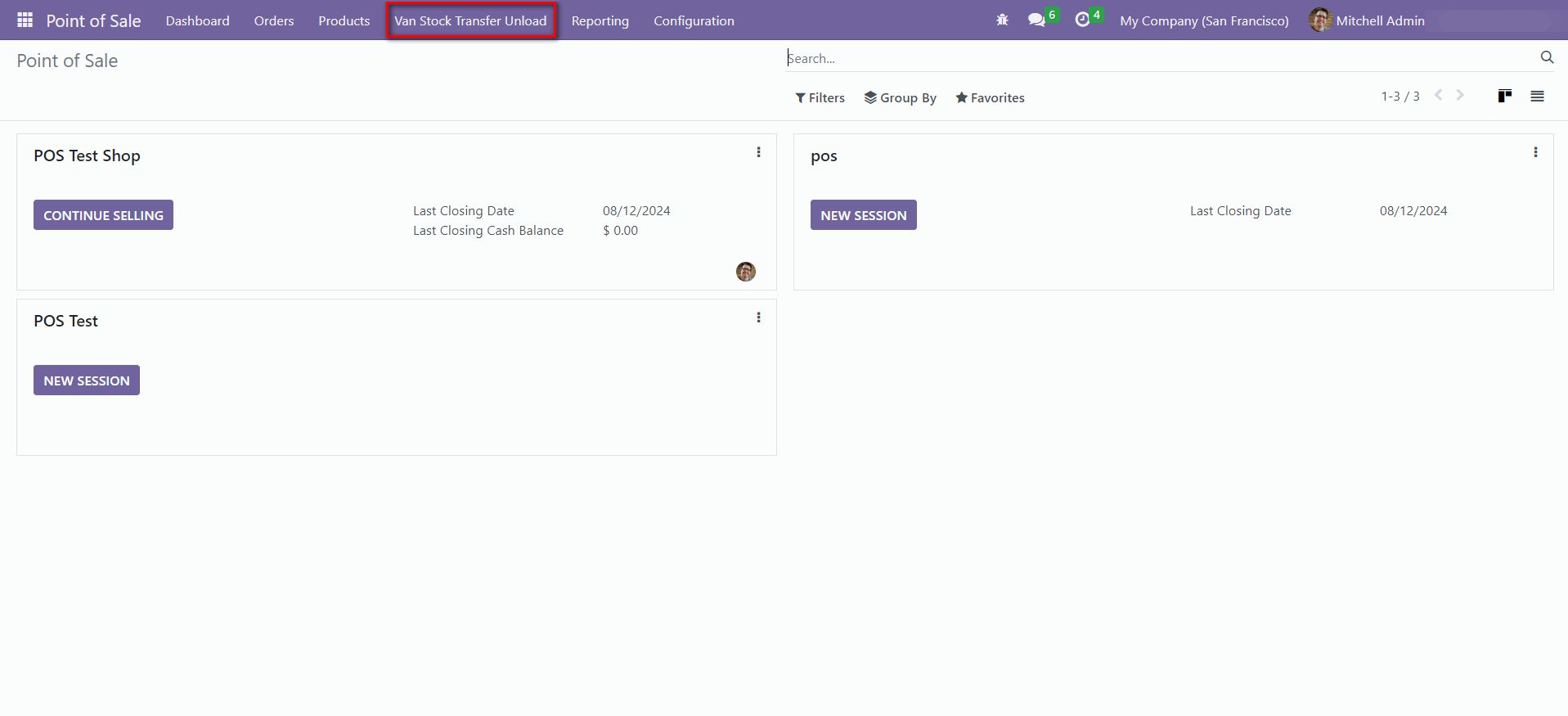Click the search magnifier icon

(1546, 57)
